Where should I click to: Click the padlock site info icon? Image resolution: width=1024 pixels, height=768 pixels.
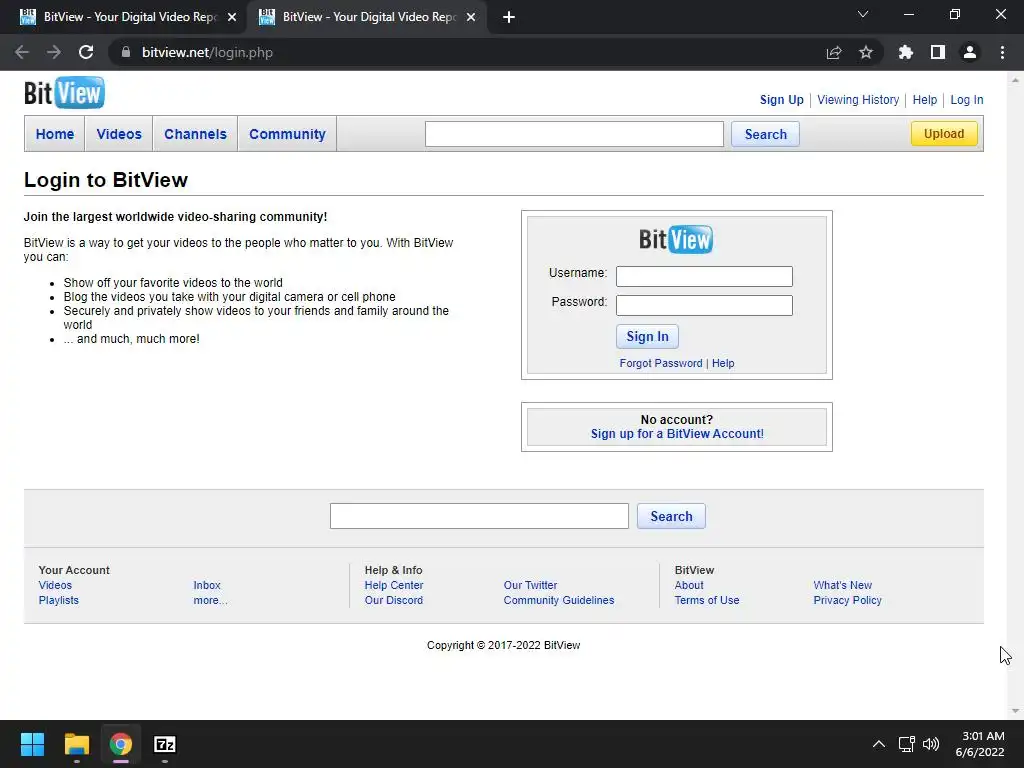126,52
